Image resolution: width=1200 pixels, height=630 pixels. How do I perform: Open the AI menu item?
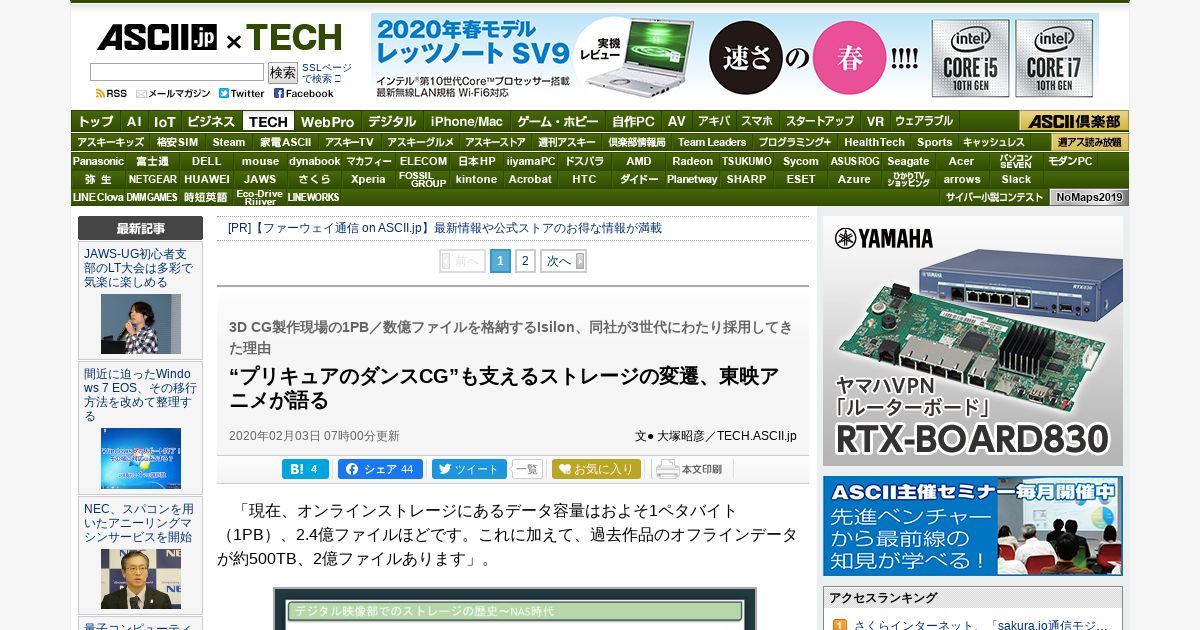coord(134,121)
